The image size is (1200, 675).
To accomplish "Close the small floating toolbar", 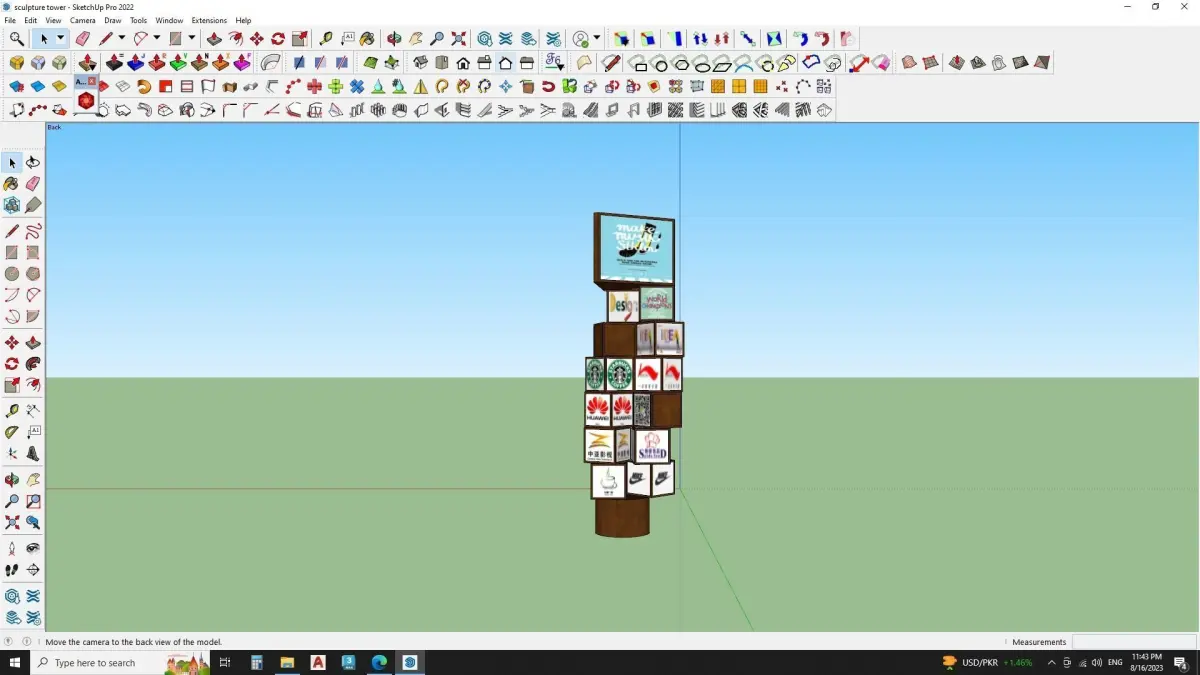I will pos(92,81).
